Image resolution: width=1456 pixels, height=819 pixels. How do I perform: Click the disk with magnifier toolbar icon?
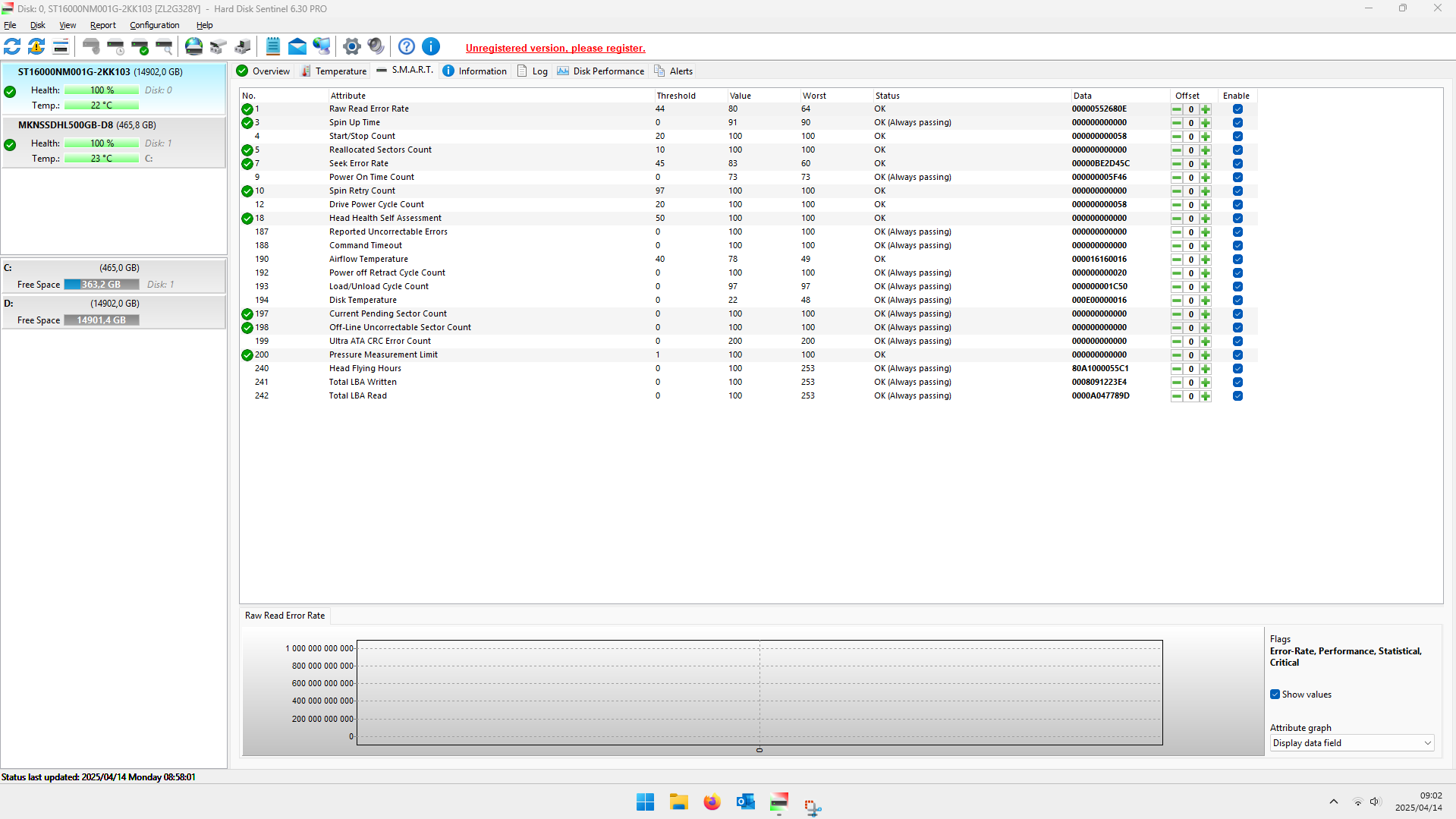tap(164, 47)
